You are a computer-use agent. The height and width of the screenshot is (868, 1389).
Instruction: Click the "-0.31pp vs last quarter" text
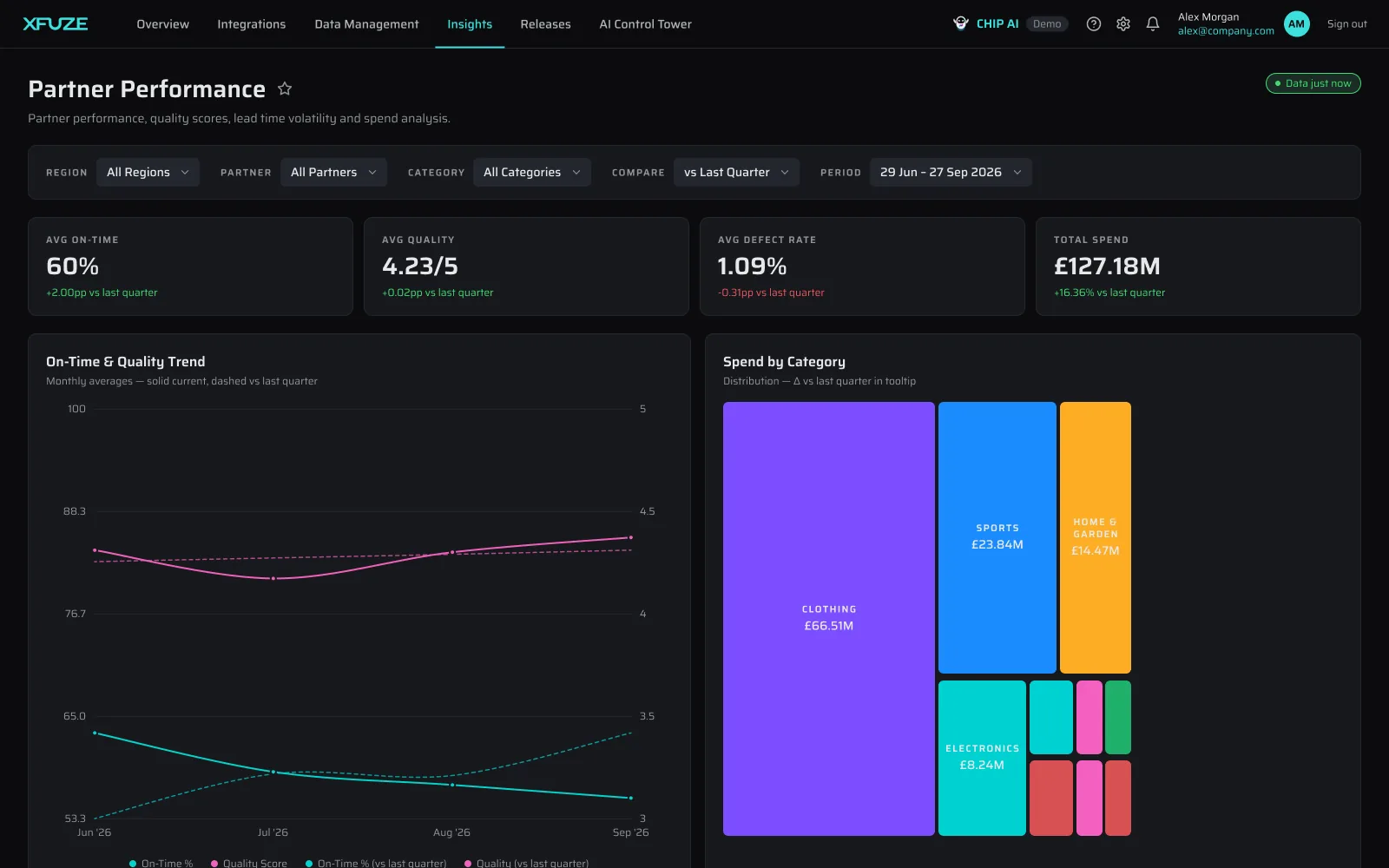coord(771,293)
